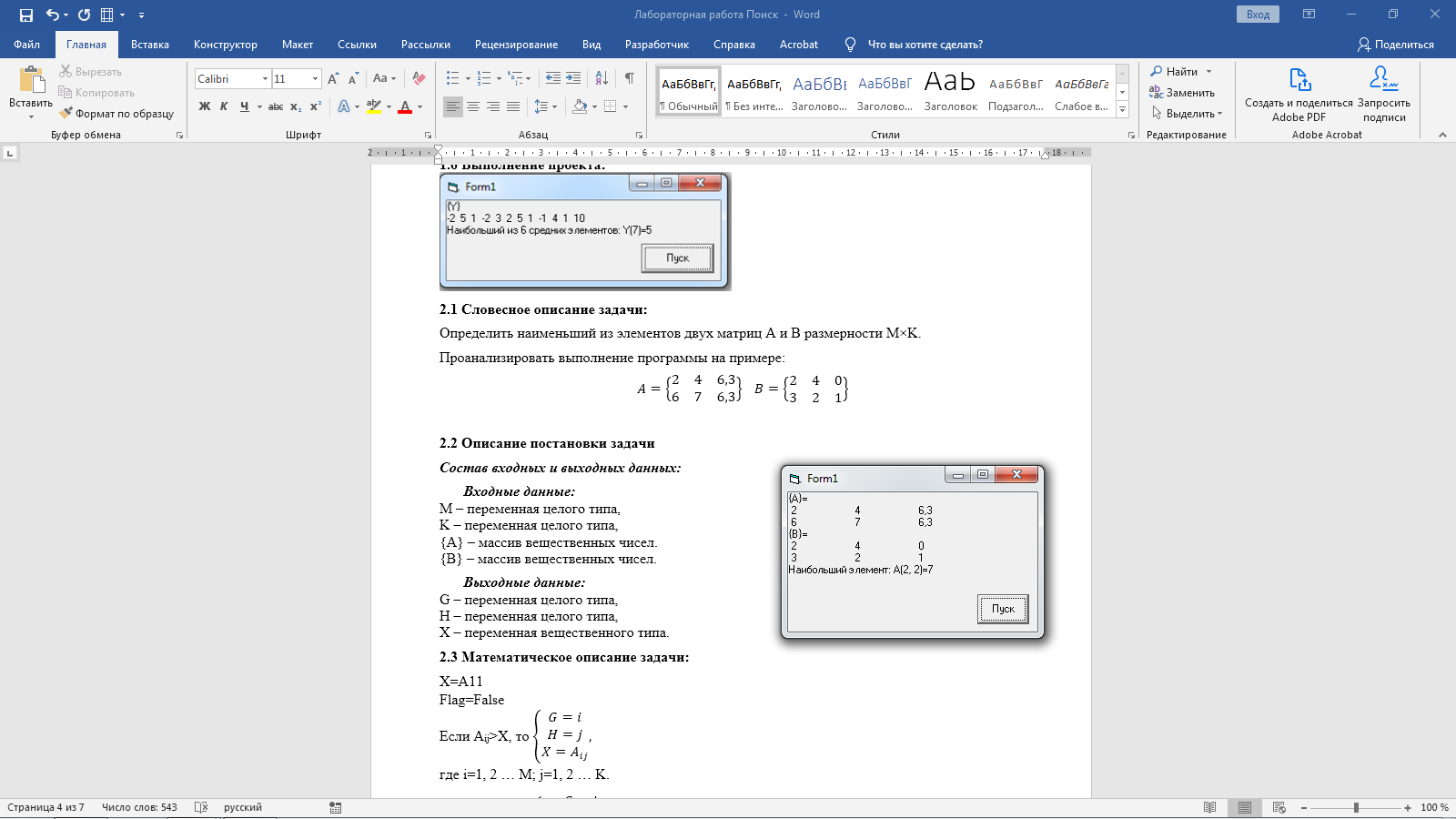This screenshot has height=819, width=1456.
Task: Open the spell-check icon in the status bar
Action: tap(201, 807)
